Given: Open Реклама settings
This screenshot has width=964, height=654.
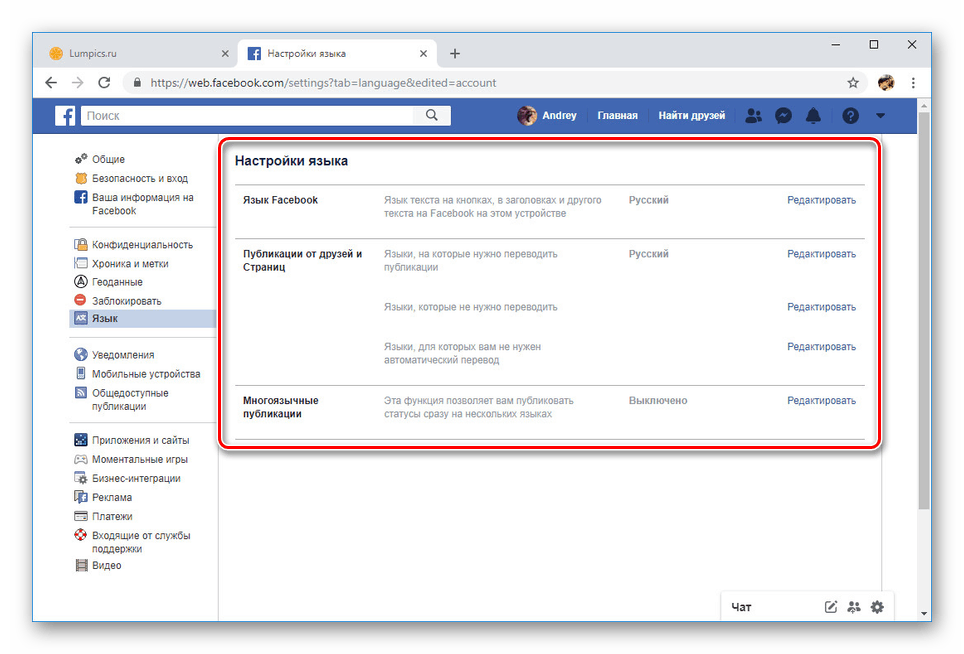Looking at the screenshot, I should coord(112,497).
